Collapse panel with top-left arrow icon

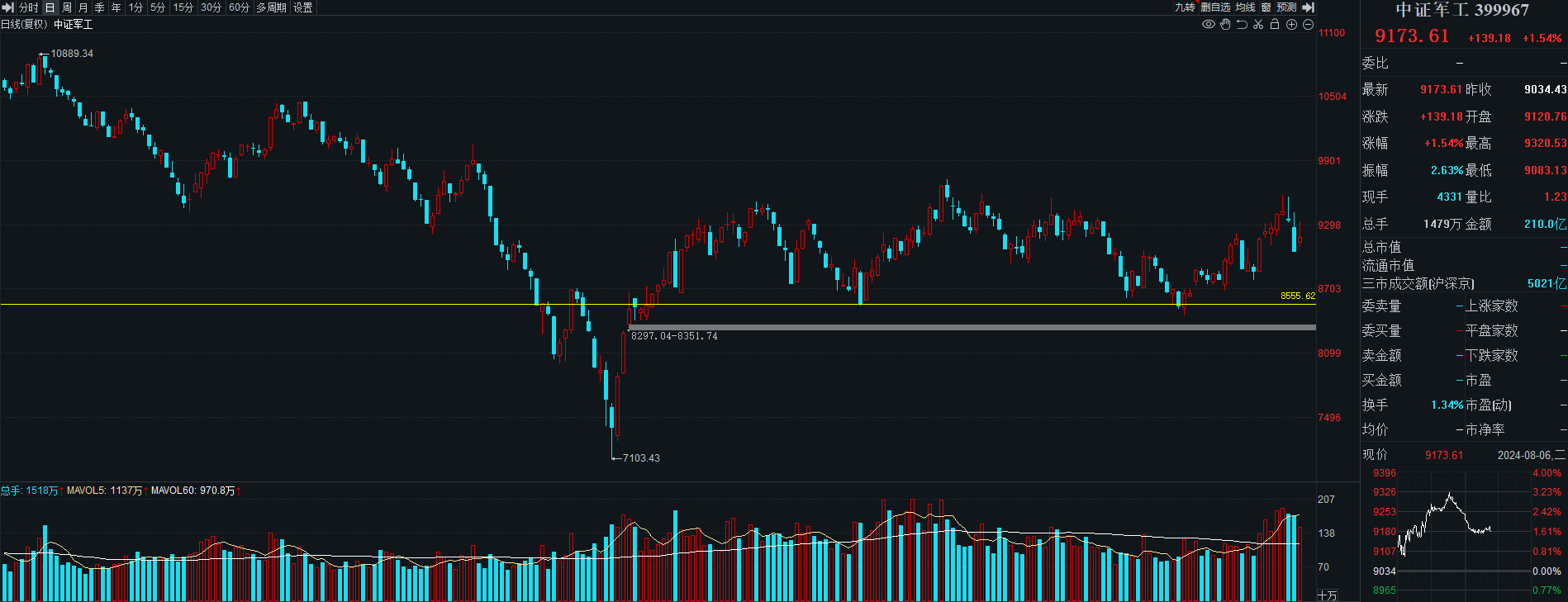[8, 7]
